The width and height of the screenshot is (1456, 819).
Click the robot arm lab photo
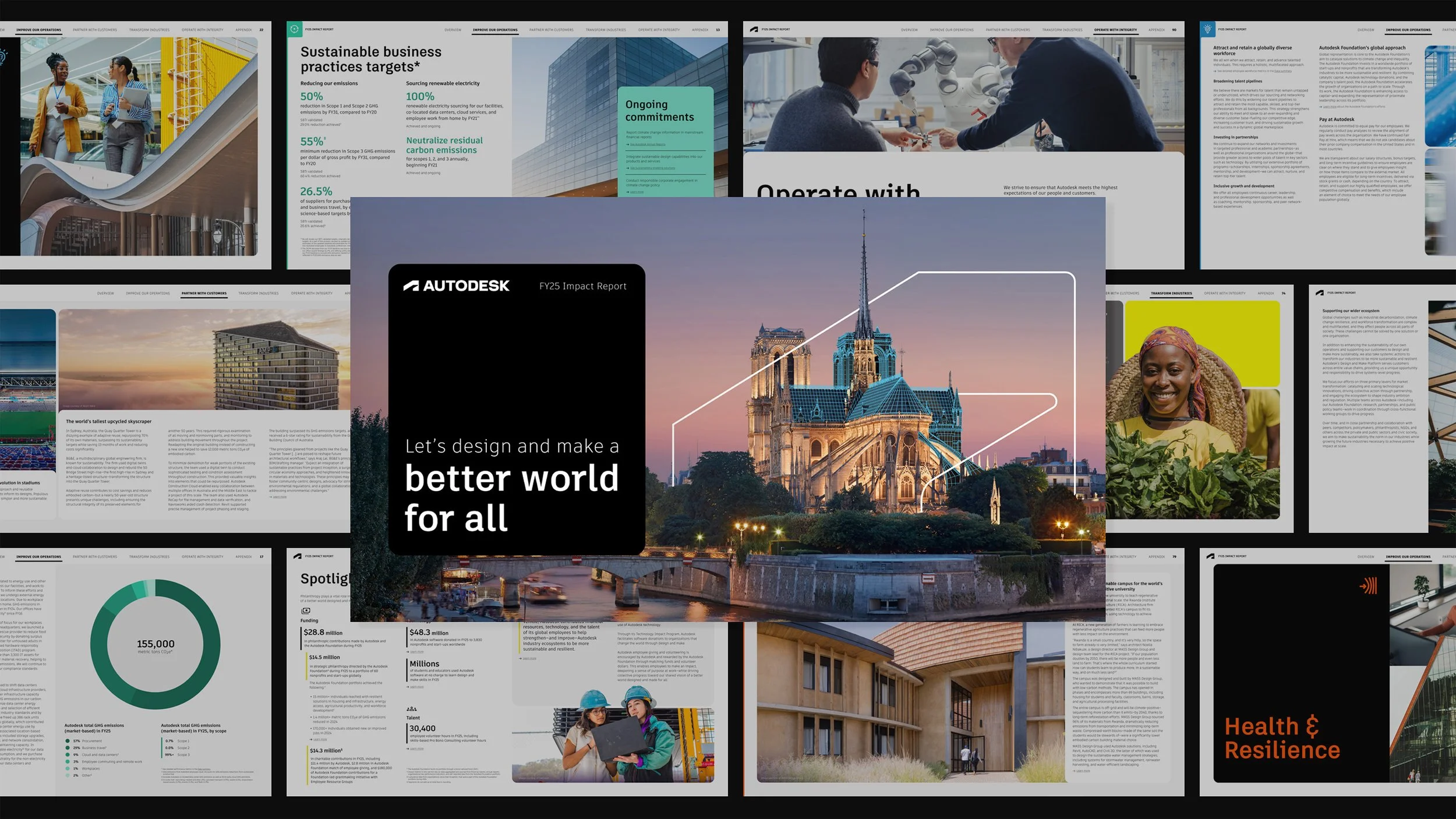click(963, 94)
